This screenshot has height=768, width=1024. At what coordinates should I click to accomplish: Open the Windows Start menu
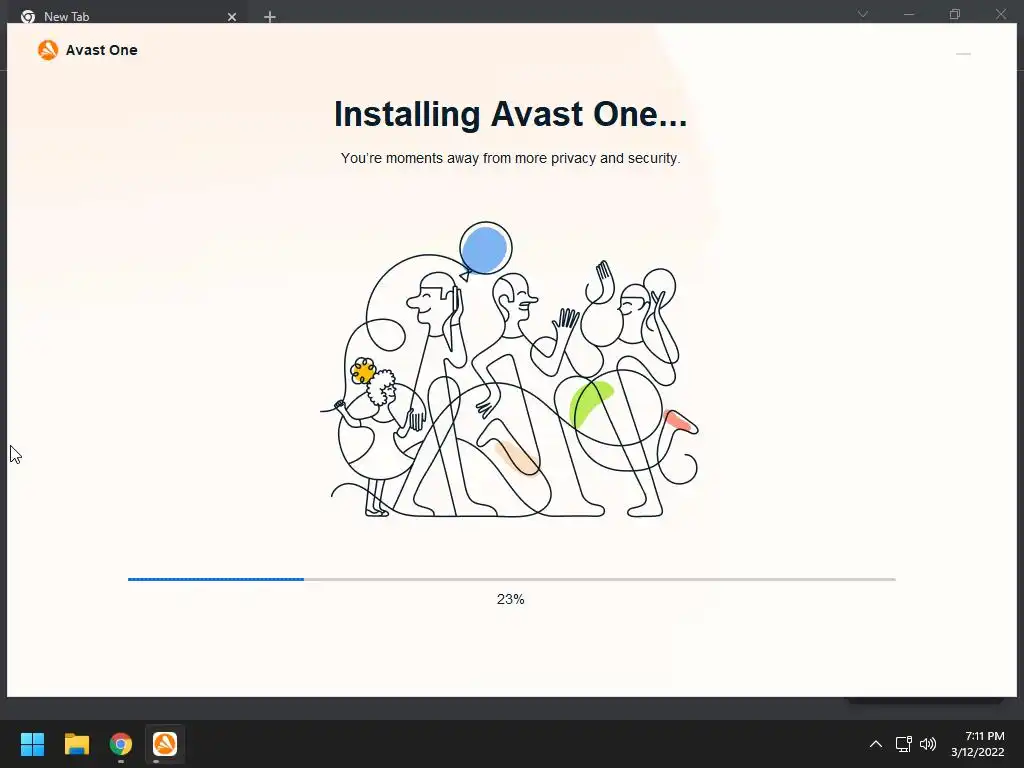click(32, 744)
